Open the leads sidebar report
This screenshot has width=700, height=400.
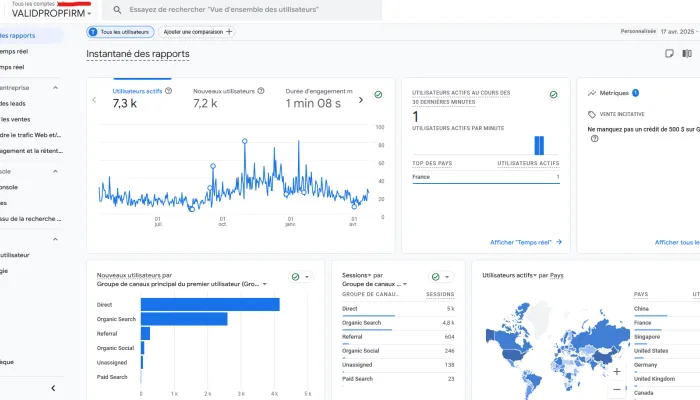click(x=13, y=104)
